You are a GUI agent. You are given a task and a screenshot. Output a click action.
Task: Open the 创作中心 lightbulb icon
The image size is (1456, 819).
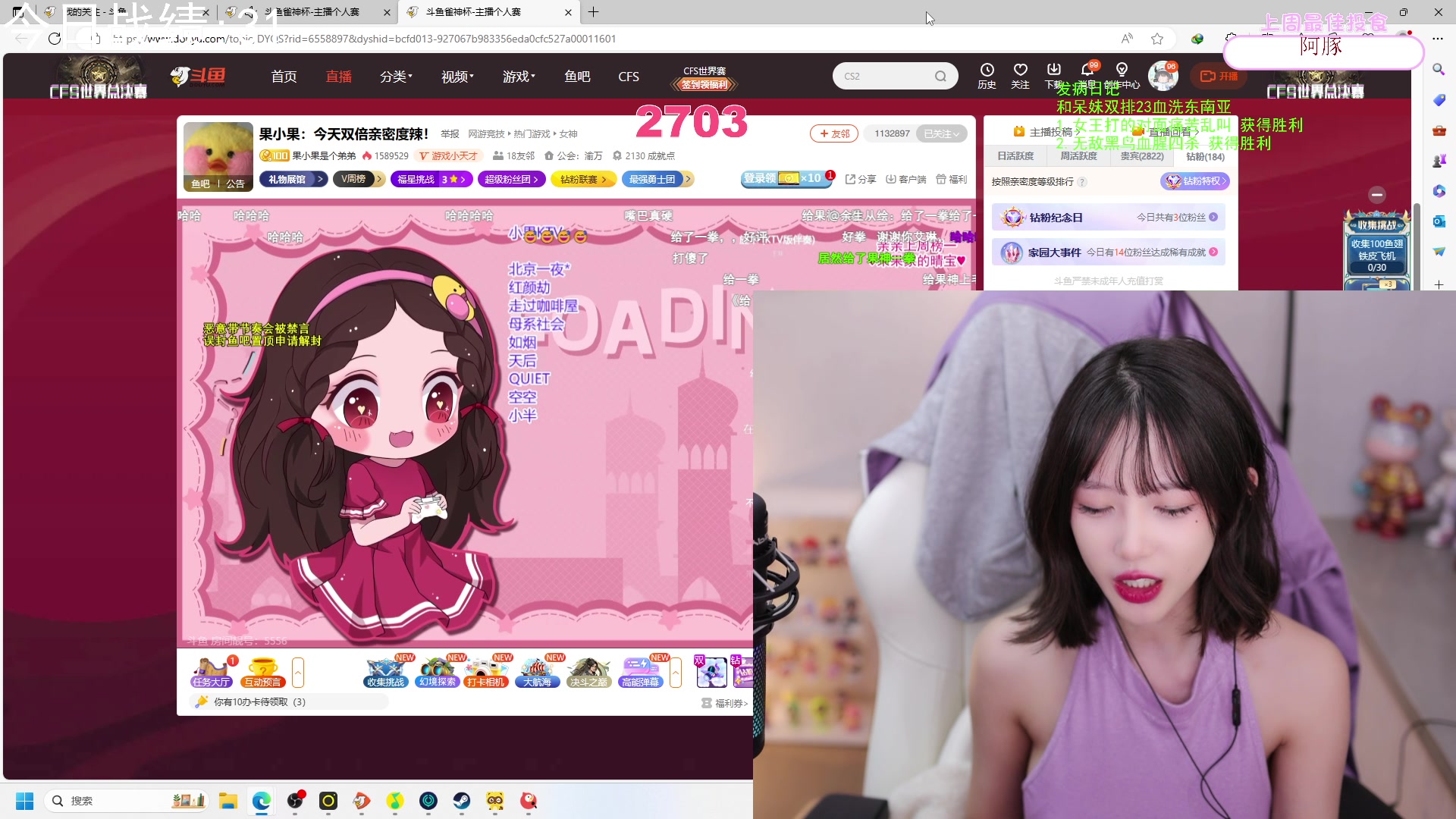click(x=1122, y=71)
